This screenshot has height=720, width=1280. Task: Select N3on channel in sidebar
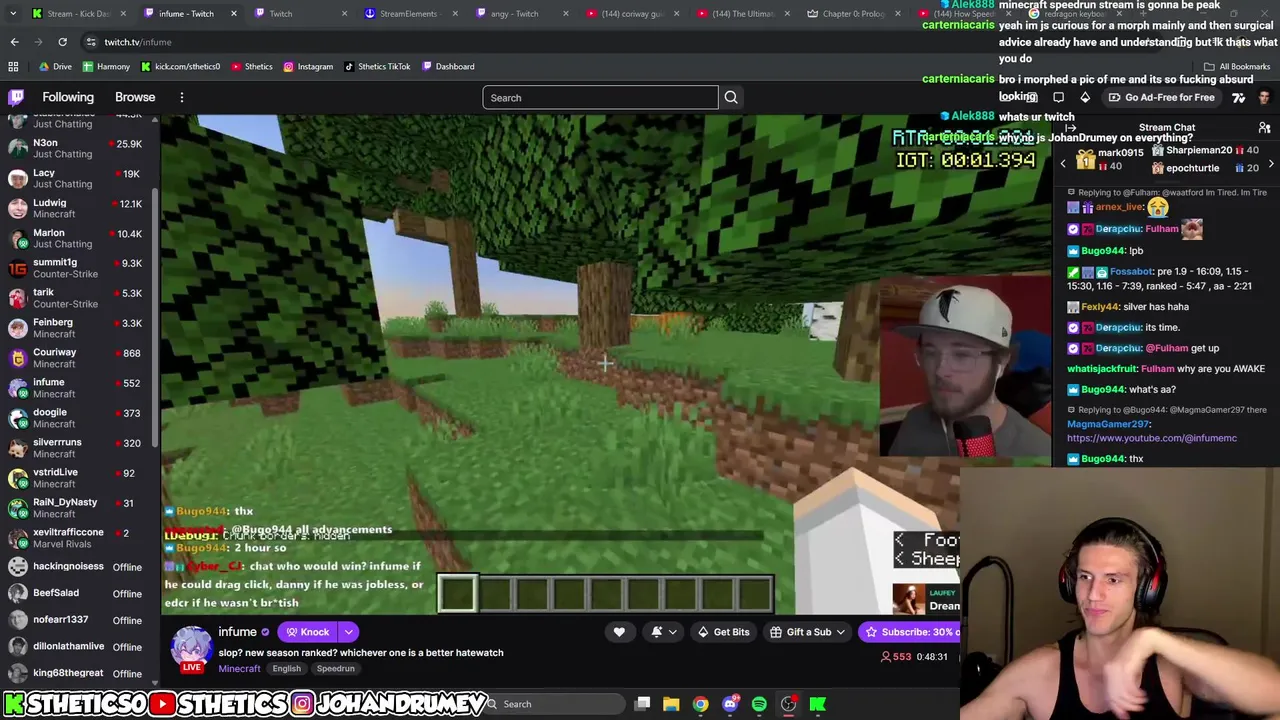click(x=80, y=148)
